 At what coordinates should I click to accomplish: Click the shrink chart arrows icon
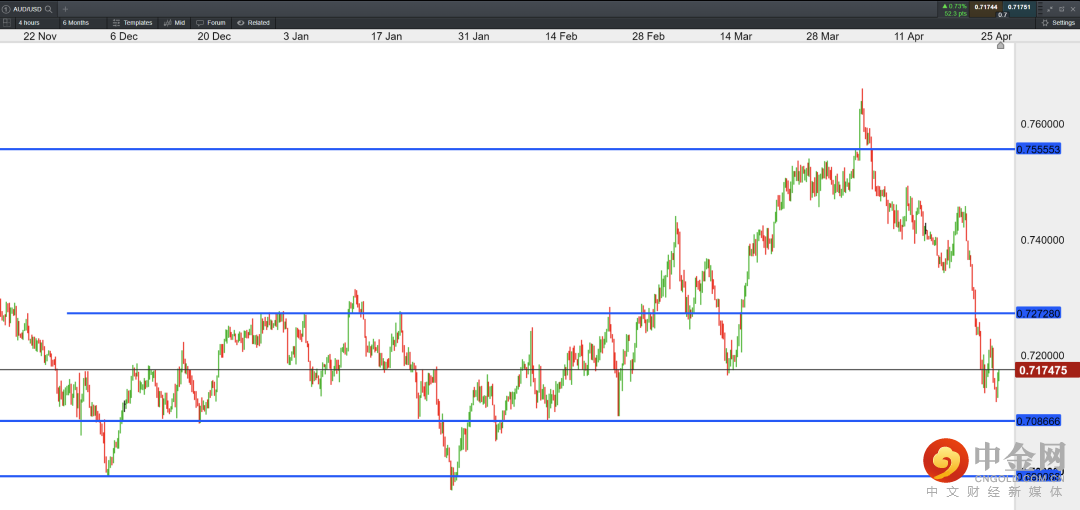[1050, 9]
